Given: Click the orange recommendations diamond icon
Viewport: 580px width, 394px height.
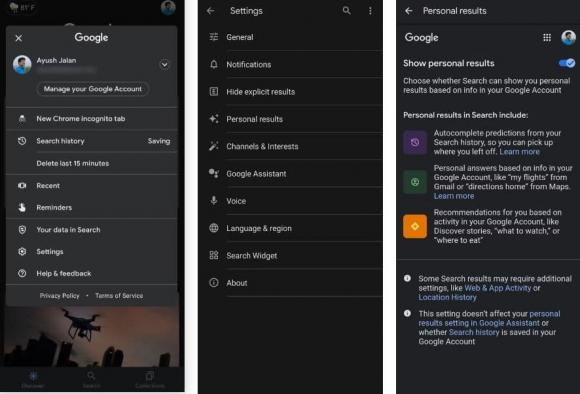Looking at the screenshot, I should point(415,226).
